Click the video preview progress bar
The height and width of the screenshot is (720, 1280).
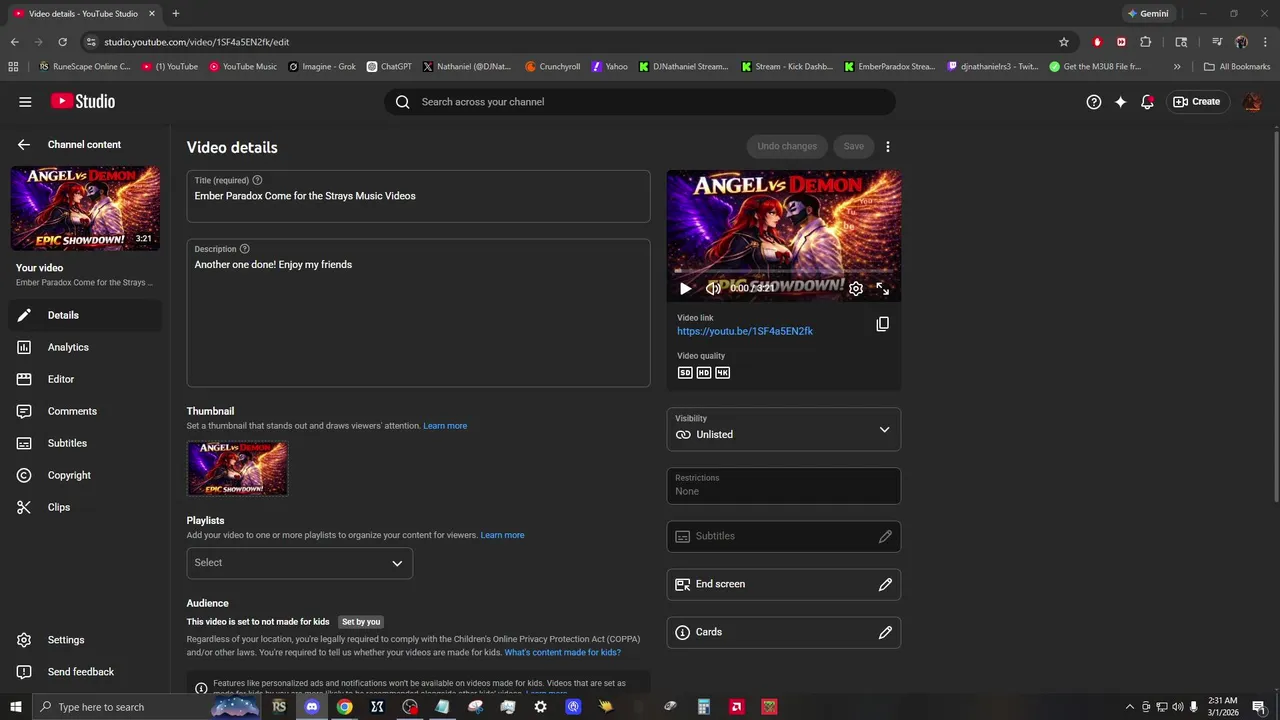coord(784,271)
